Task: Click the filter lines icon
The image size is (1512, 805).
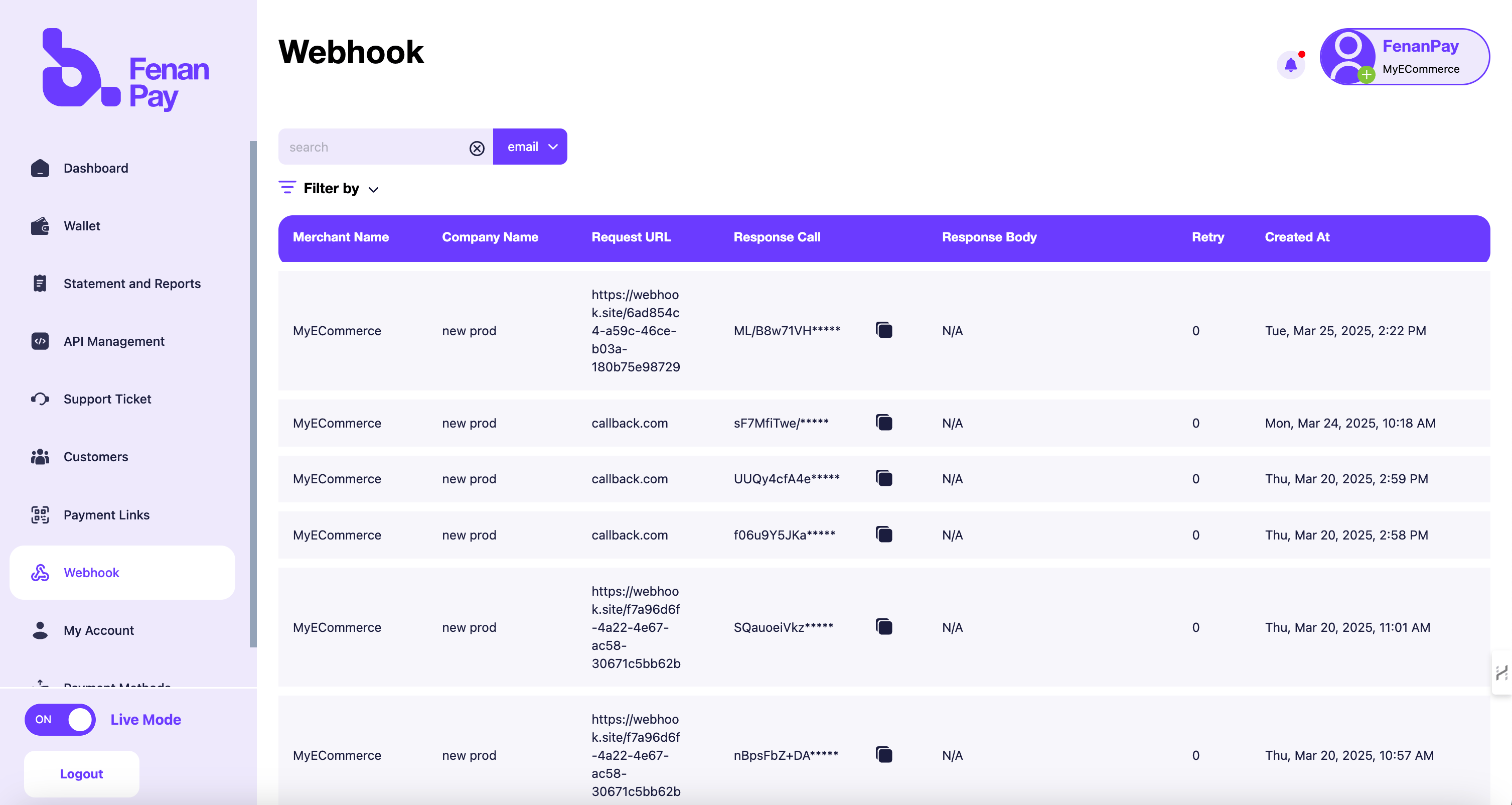Action: (287, 188)
